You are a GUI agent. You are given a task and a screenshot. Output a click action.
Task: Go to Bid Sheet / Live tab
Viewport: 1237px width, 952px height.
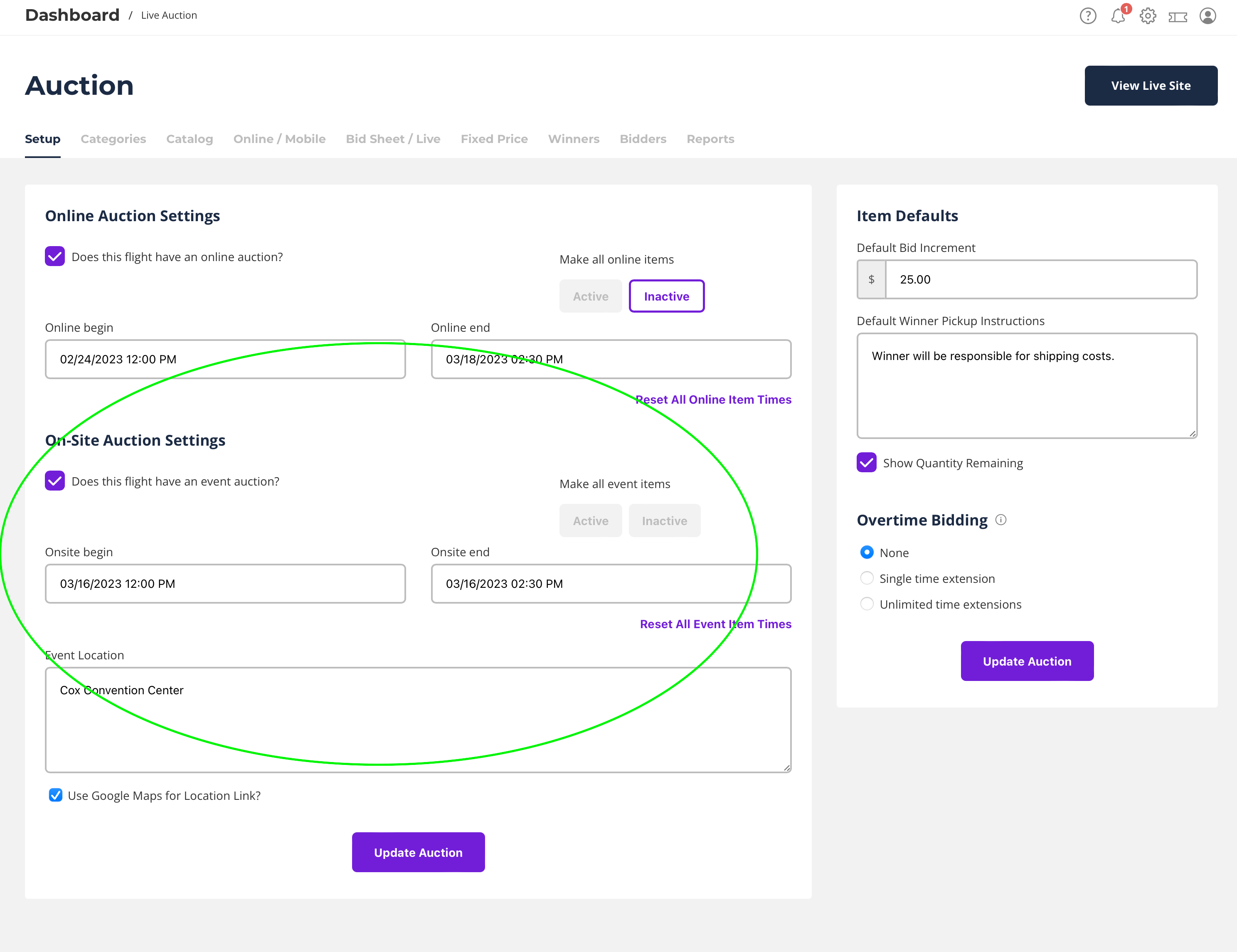[392, 139]
